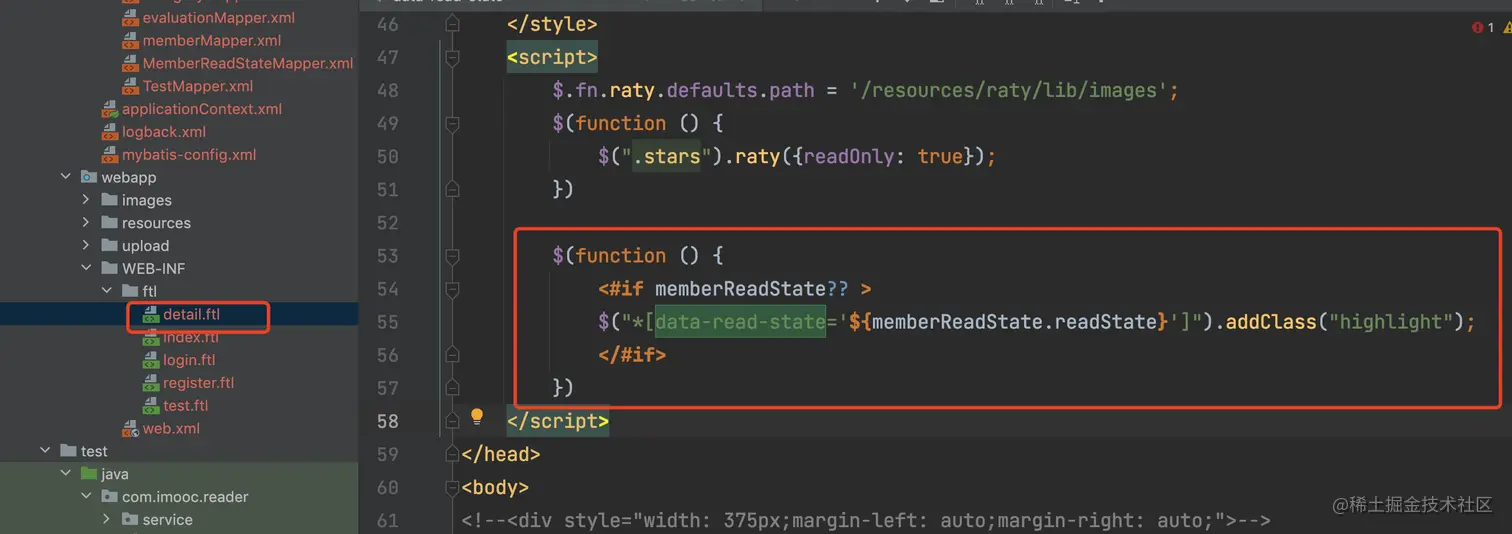This screenshot has height=534, width=1512.
Task: Select index.ftl in the project tree
Action: pos(191,337)
